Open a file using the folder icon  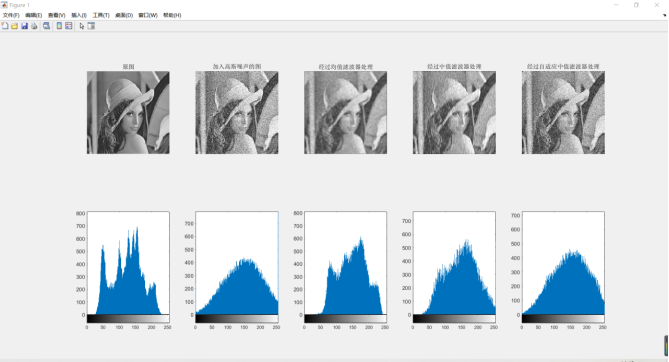[x=15, y=26]
